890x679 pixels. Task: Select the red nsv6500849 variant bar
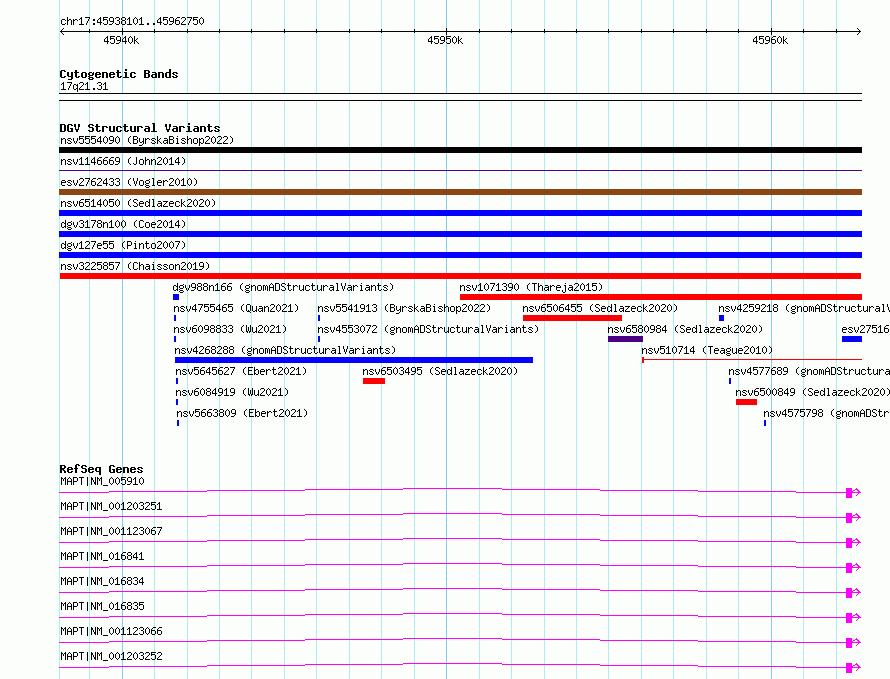pyautogui.click(x=746, y=402)
